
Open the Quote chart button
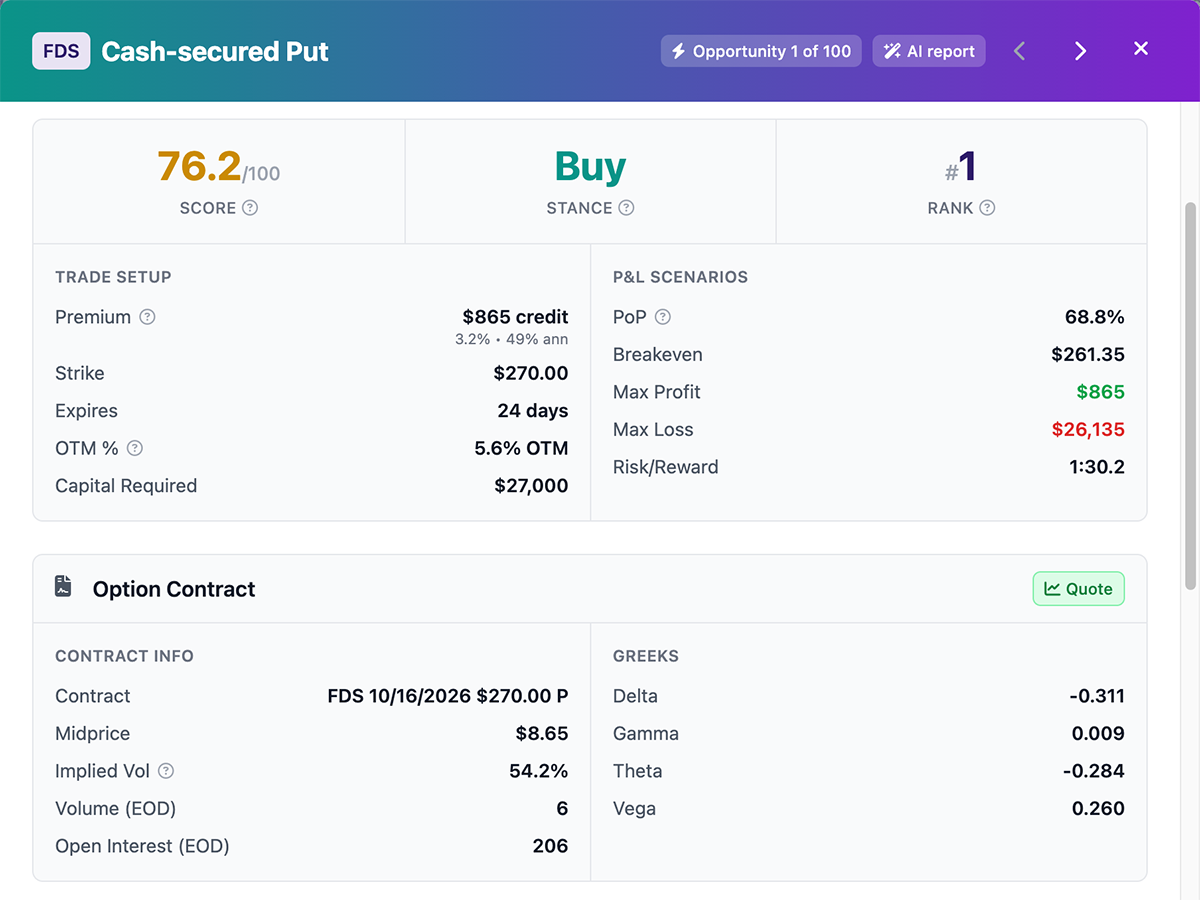click(1078, 589)
